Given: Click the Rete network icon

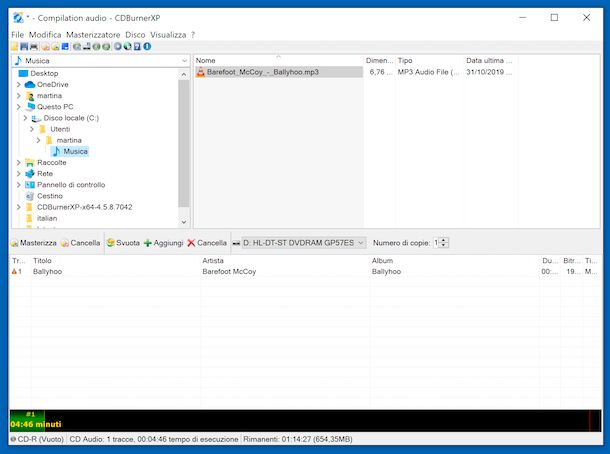Looking at the screenshot, I should [30, 174].
